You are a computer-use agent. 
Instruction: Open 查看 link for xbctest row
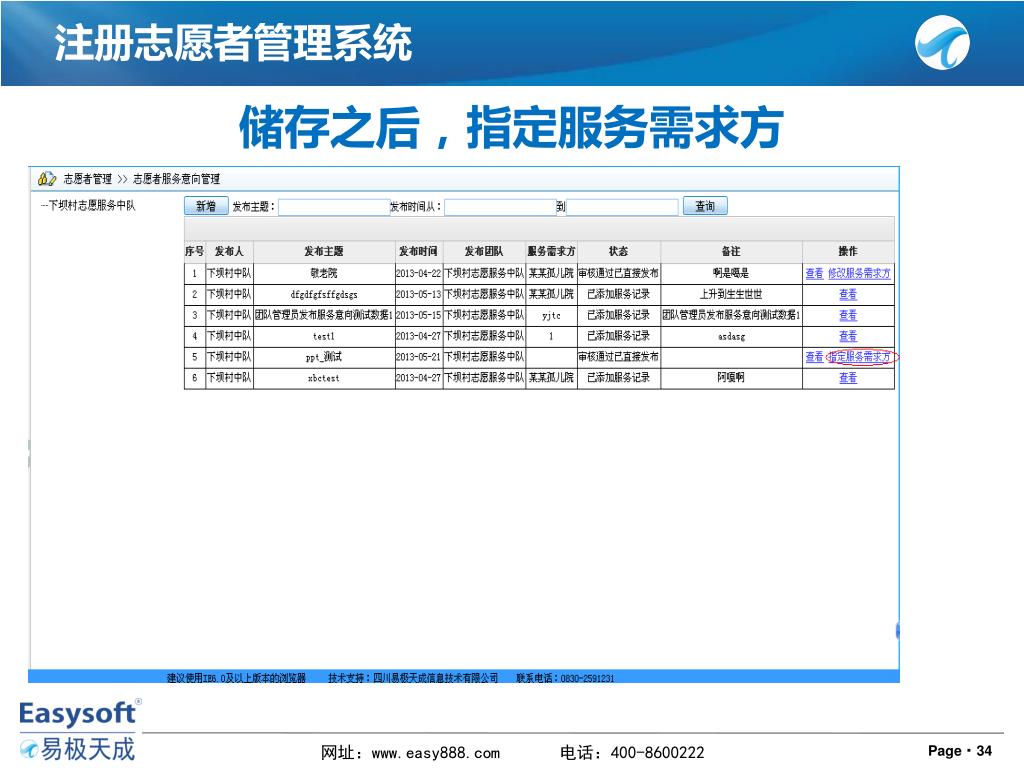click(848, 378)
